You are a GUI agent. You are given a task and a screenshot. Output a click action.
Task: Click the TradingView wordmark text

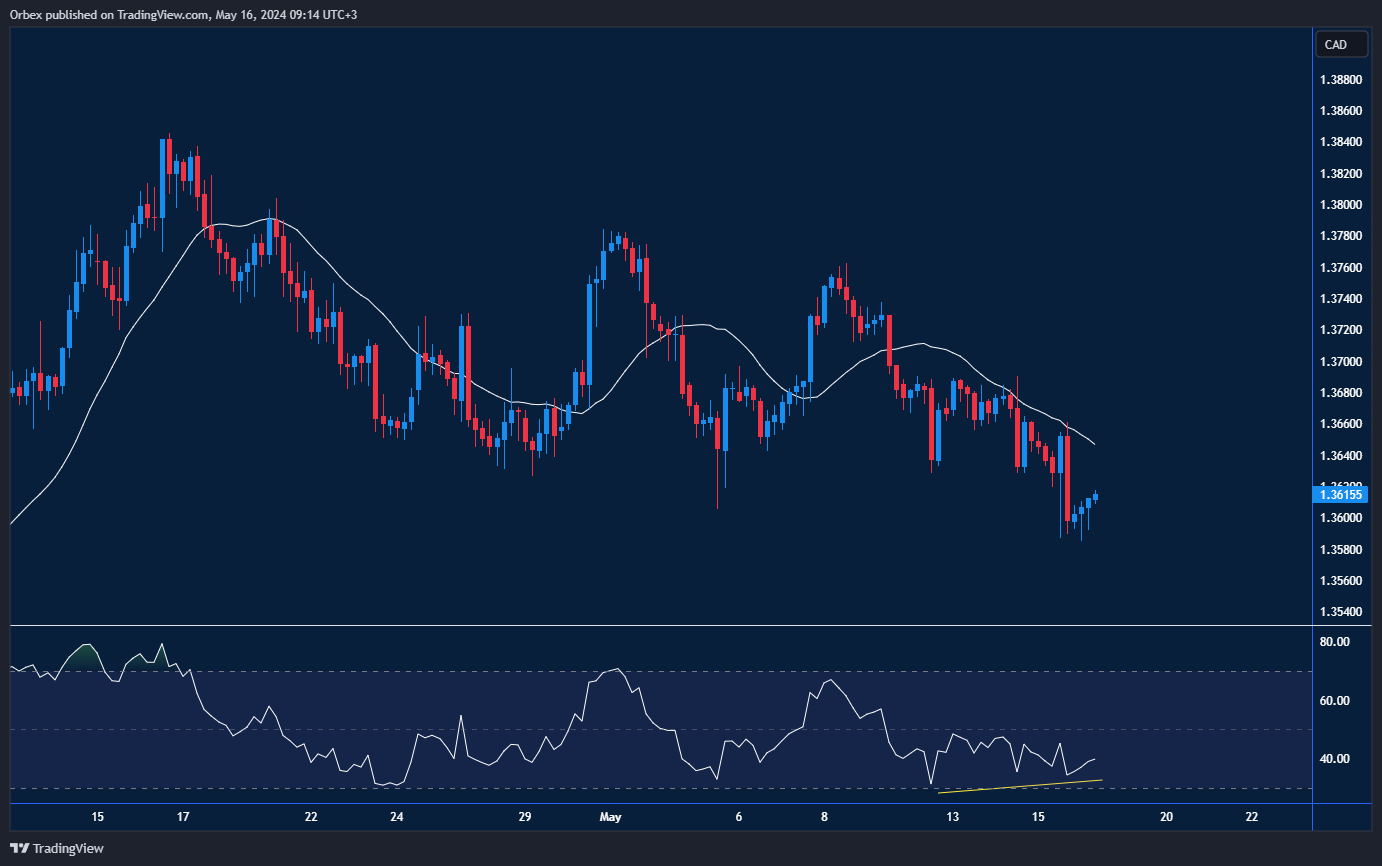pyautogui.click(x=68, y=849)
